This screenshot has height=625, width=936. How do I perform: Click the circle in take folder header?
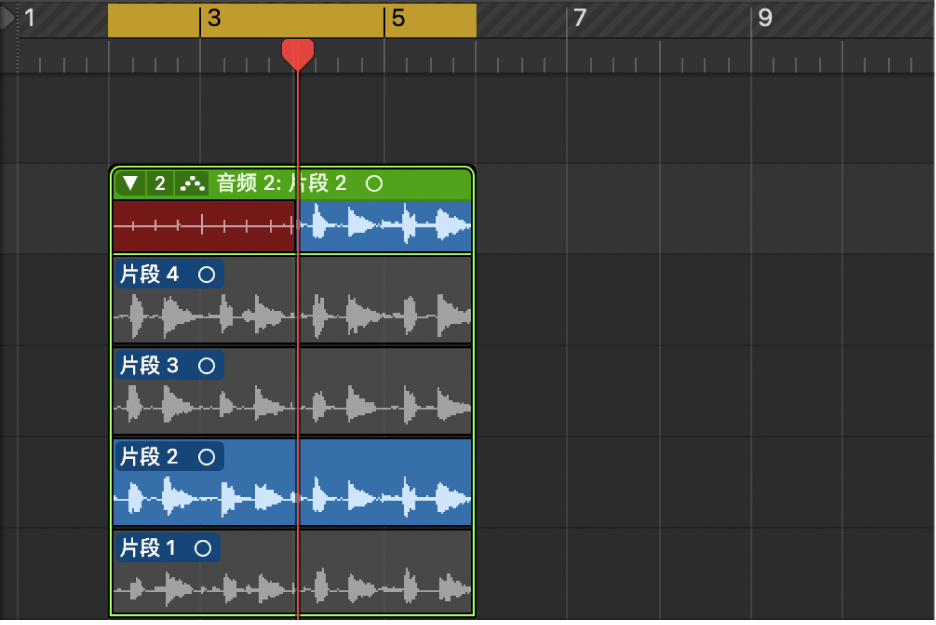click(374, 183)
